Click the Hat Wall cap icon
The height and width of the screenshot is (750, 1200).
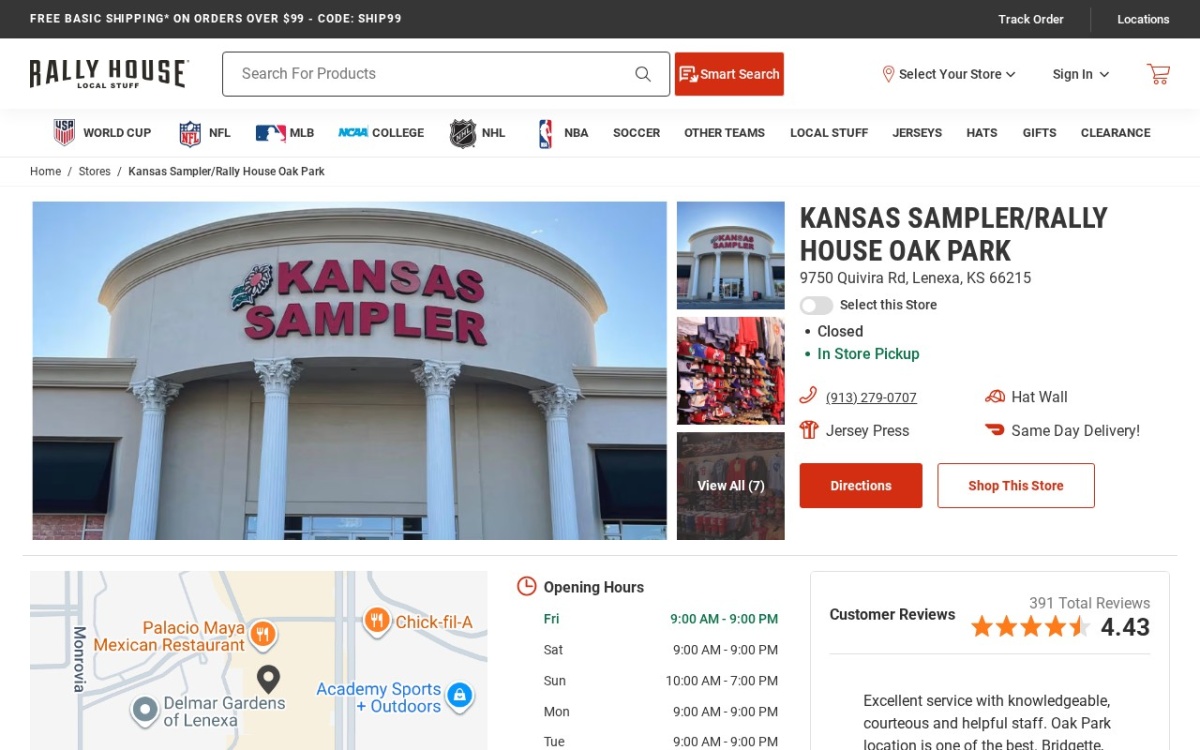[x=994, y=397]
